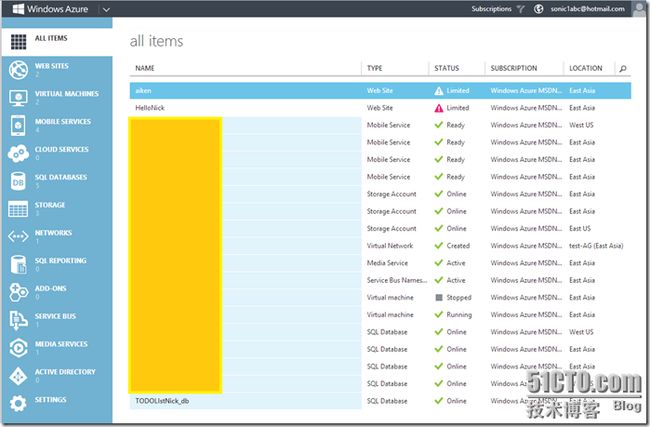The image size is (650, 427).
Task: Click the Stopped status text
Action: pos(459,298)
